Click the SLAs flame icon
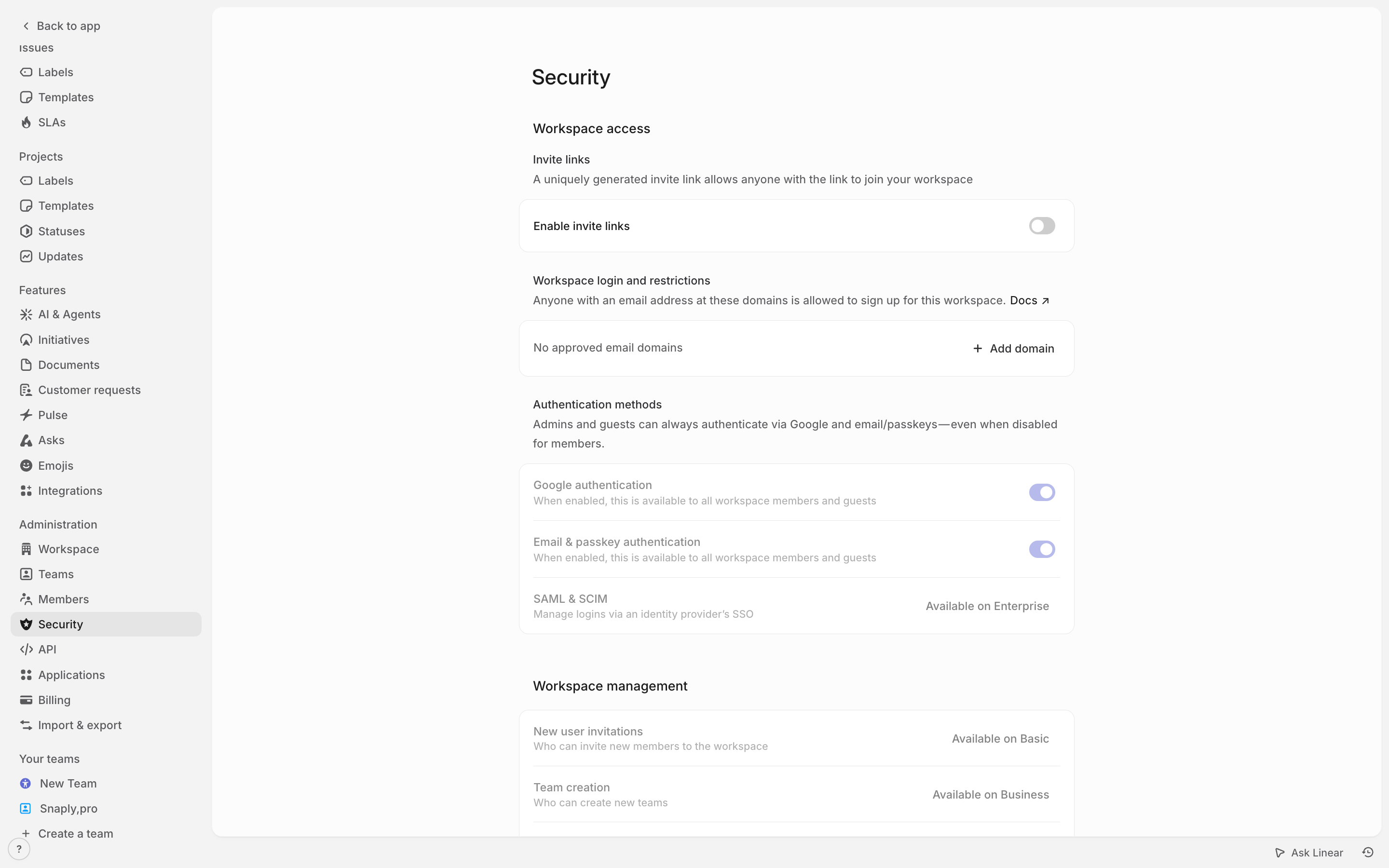This screenshot has height=868, width=1389. point(26,122)
